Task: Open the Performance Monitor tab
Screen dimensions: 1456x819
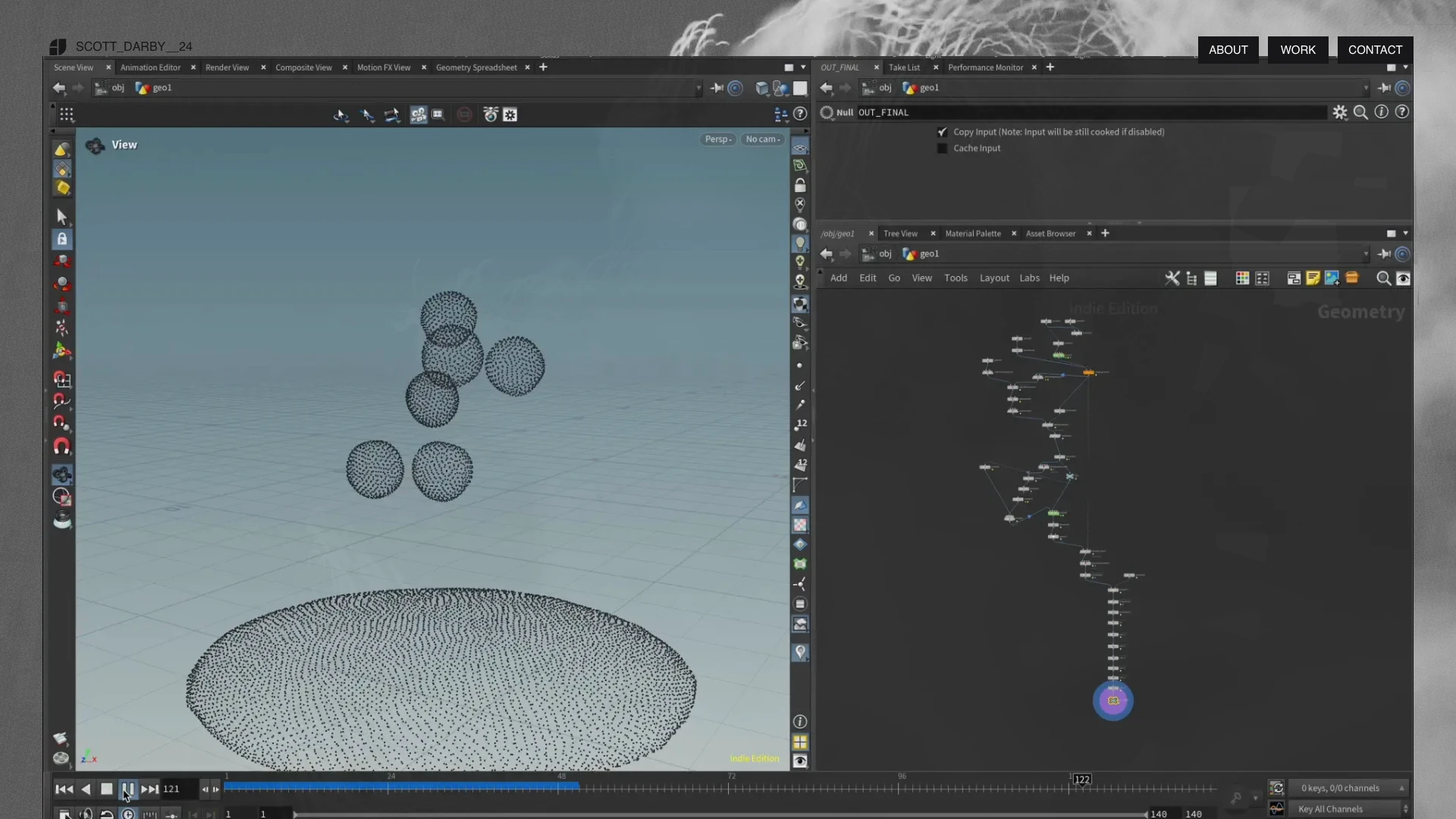Action: (985, 67)
